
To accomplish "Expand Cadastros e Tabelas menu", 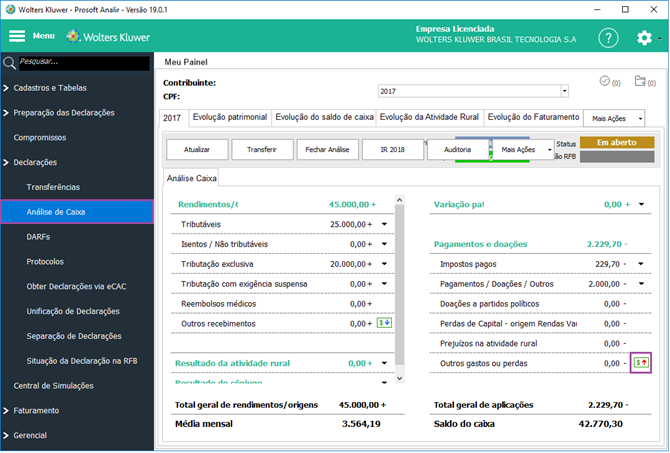I will [6, 88].
